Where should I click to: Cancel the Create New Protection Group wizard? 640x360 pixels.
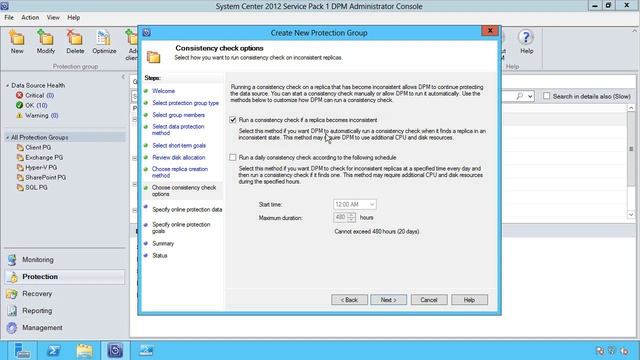(x=429, y=300)
